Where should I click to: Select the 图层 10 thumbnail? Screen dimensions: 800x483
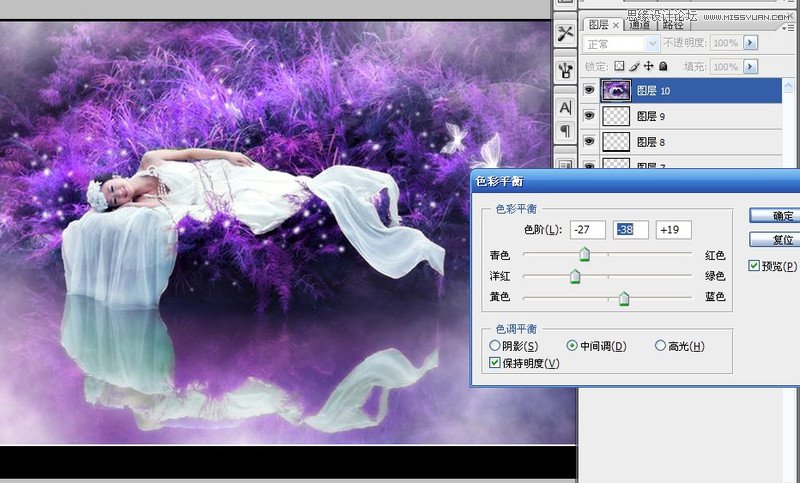click(616, 90)
